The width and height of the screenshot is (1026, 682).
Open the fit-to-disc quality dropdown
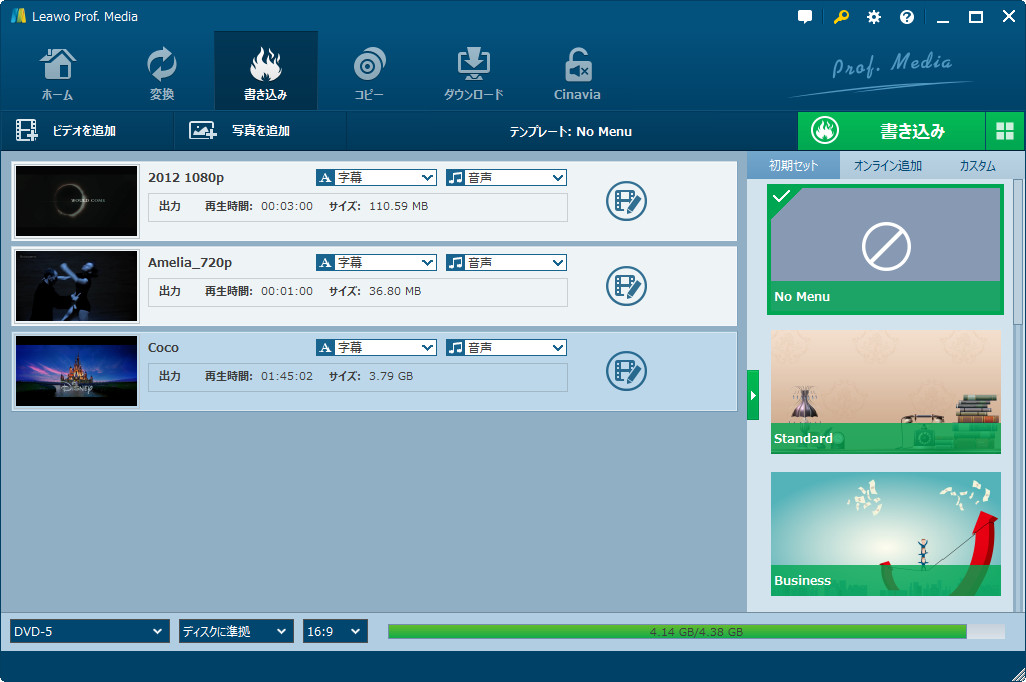pyautogui.click(x=236, y=632)
